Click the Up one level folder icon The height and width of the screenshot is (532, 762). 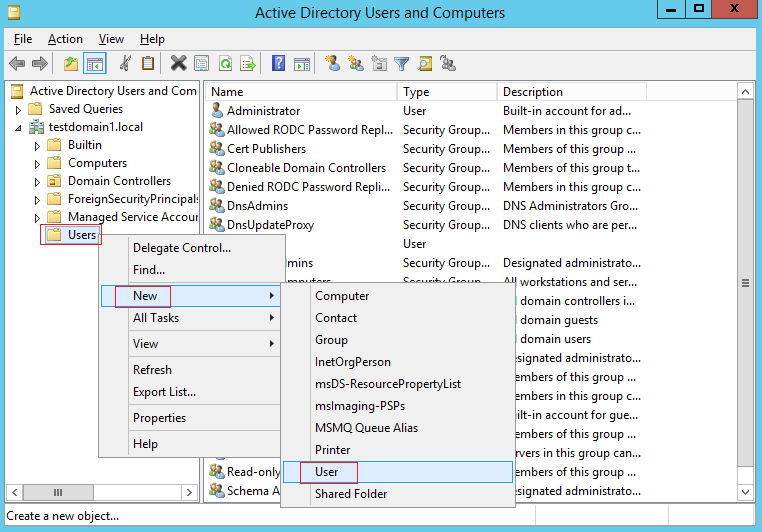pyautogui.click(x=70, y=64)
